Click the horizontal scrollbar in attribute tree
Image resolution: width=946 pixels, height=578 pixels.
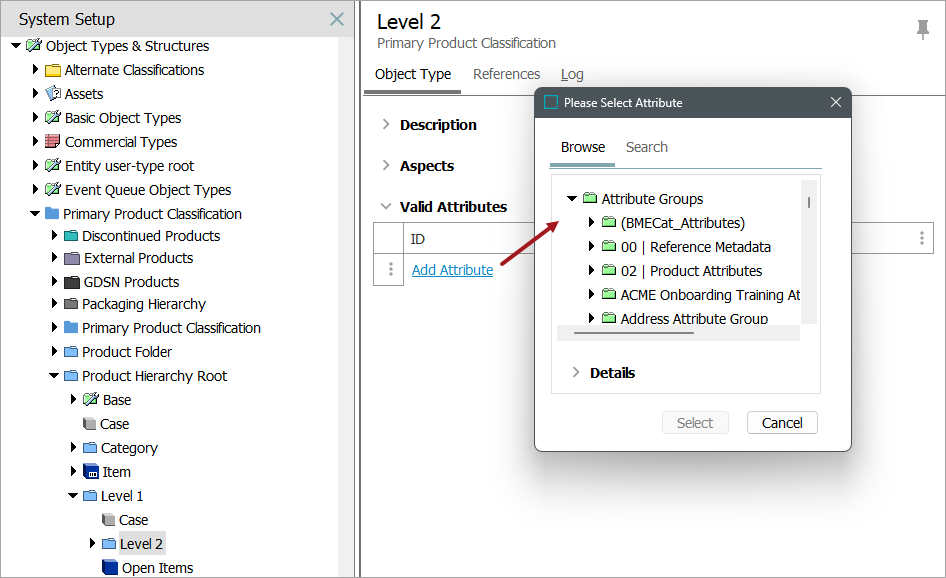(633, 332)
